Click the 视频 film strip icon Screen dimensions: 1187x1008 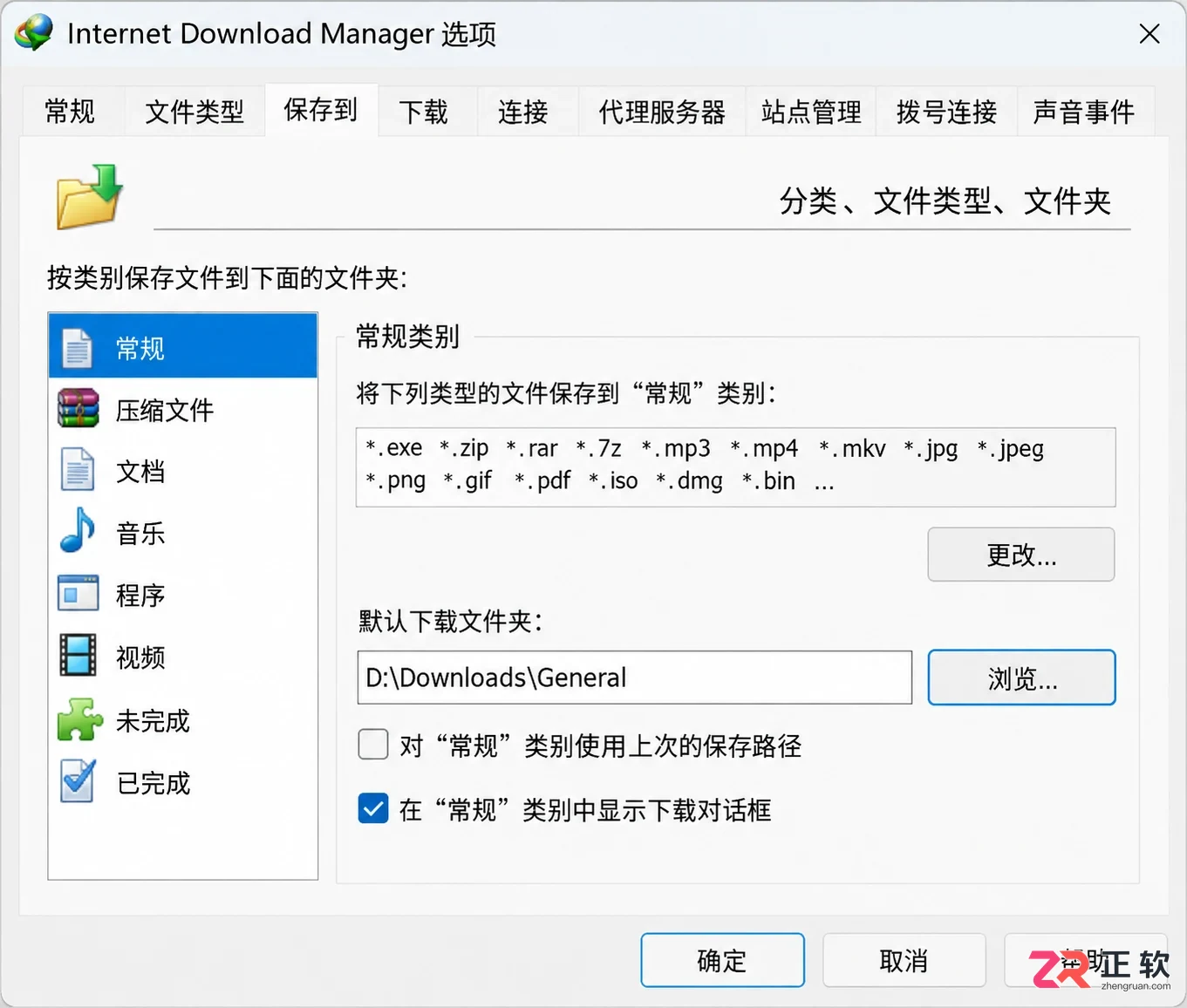pyautogui.click(x=78, y=656)
